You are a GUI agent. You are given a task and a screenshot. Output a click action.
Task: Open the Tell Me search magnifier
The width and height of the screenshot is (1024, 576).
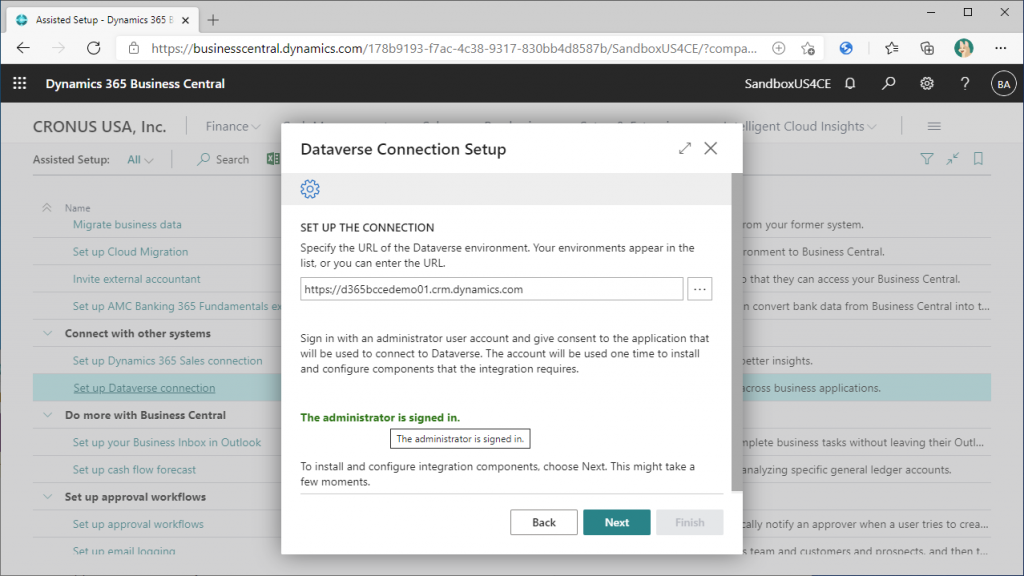[888, 84]
